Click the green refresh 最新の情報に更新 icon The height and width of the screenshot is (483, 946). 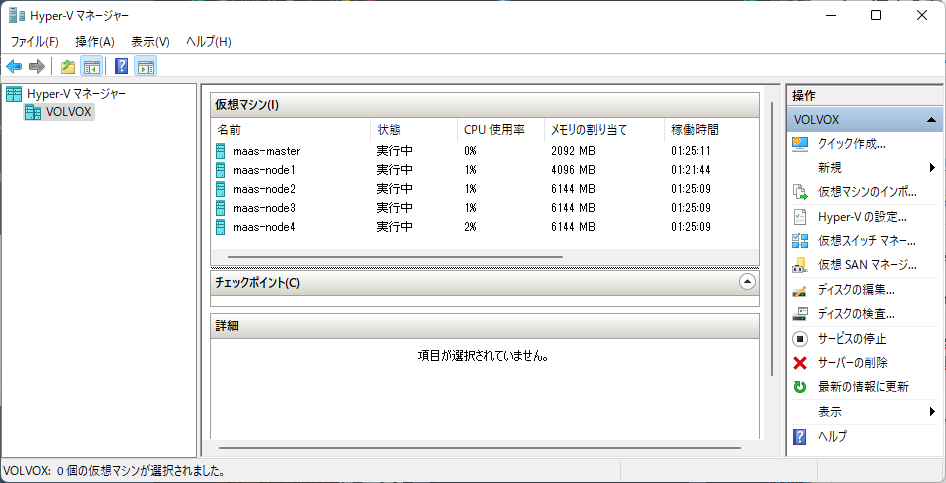799,387
